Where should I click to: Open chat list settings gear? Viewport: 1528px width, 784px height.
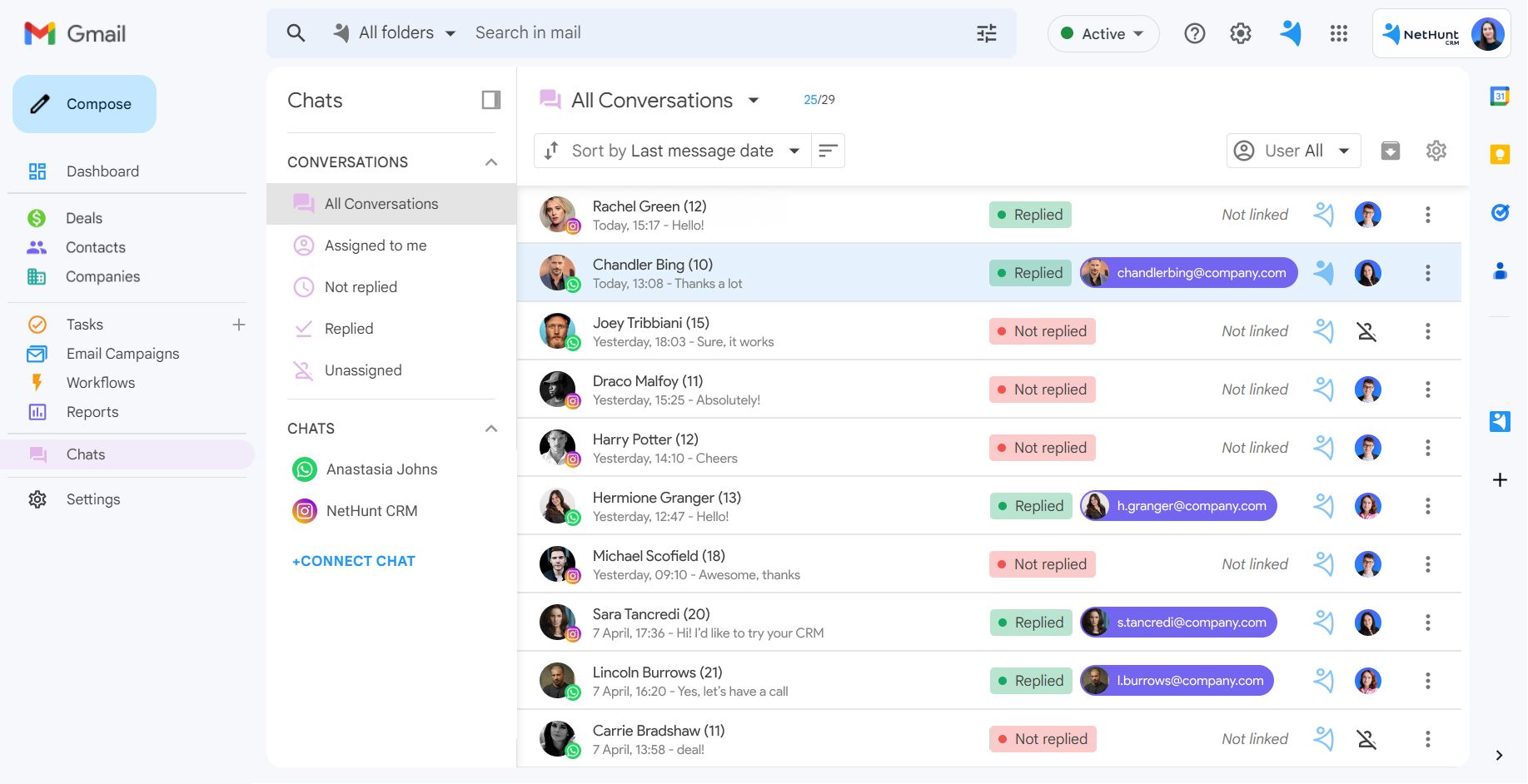(x=1436, y=151)
